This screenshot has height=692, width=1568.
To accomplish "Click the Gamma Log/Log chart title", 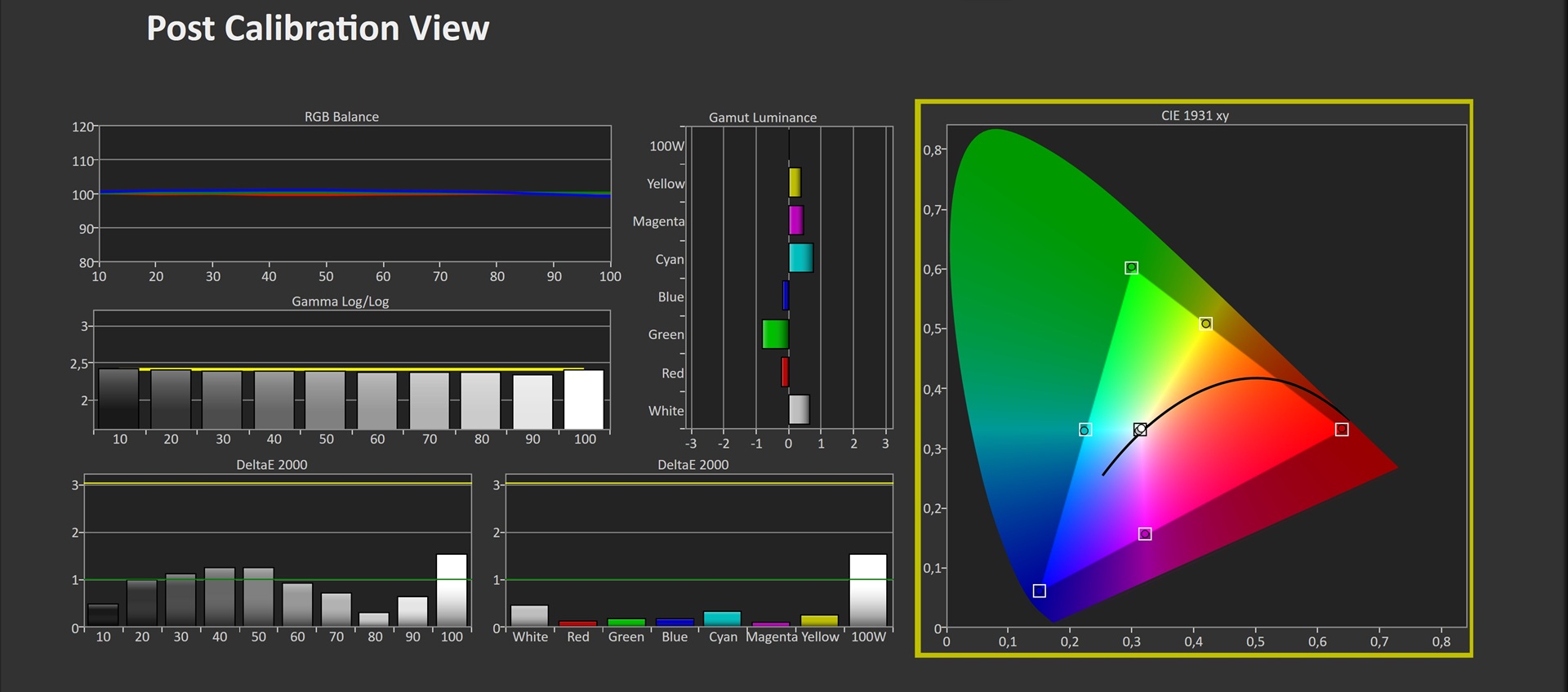I will coord(340,301).
